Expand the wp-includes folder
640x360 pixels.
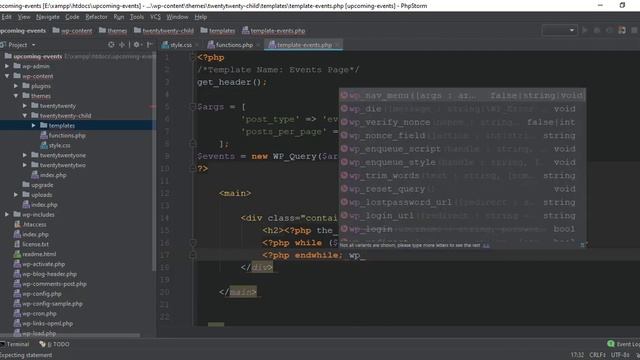pos(7,214)
